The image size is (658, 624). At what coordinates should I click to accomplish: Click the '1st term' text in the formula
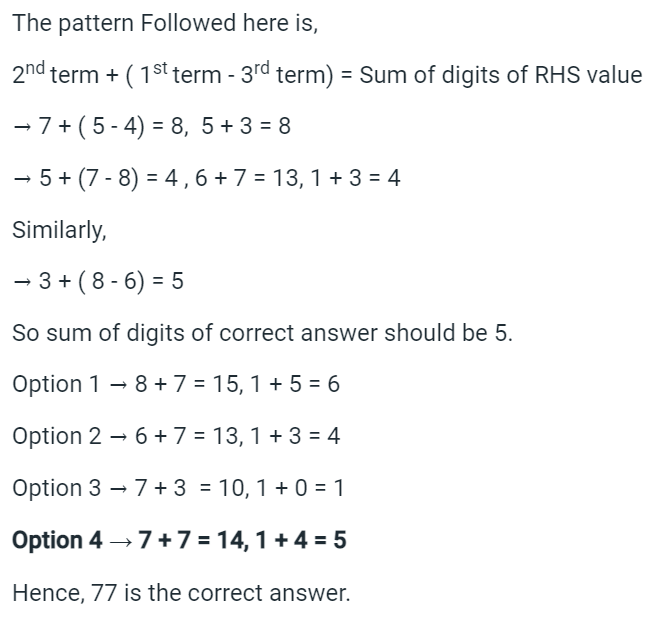coord(180,73)
